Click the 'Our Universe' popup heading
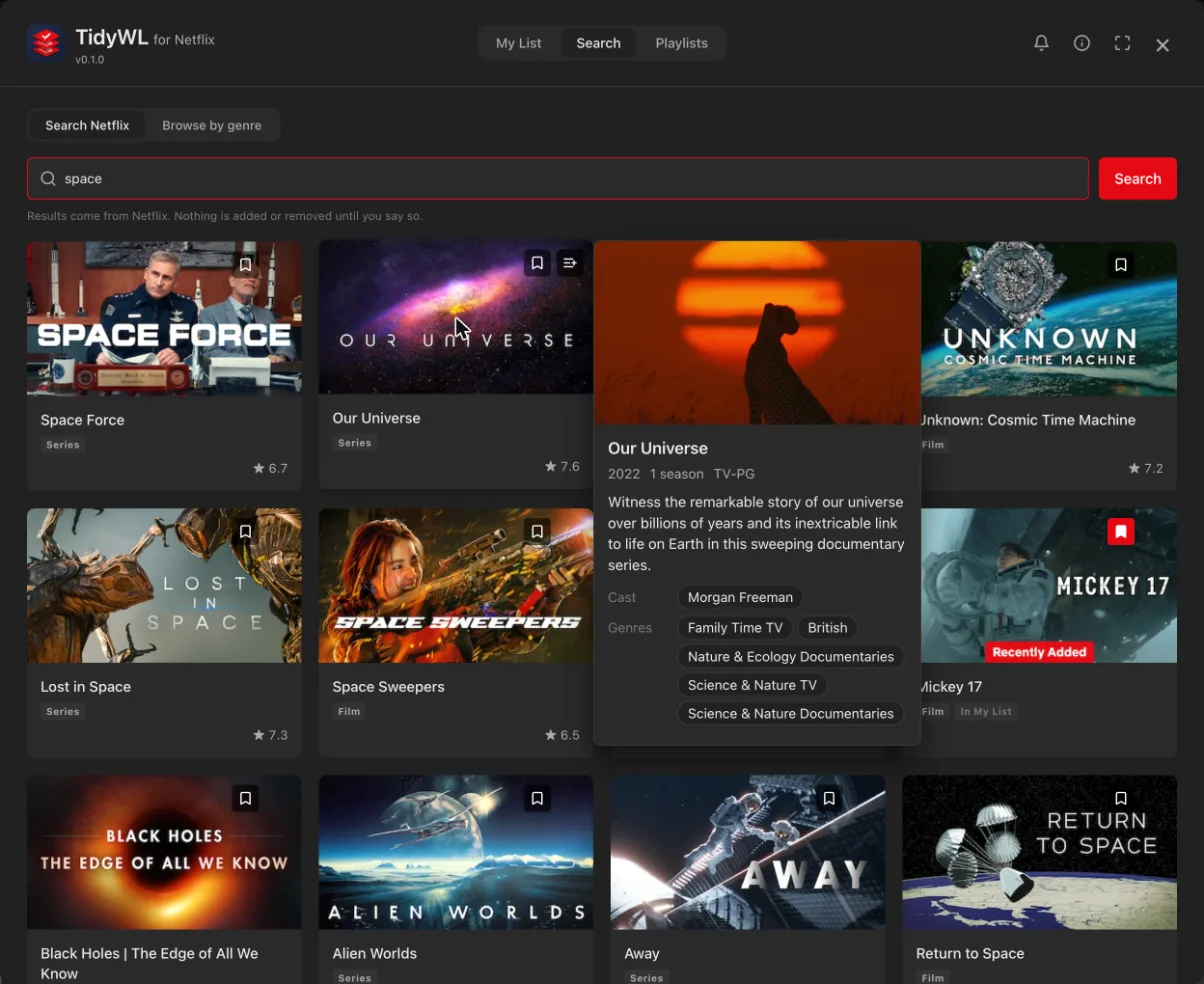The image size is (1204, 984). point(658,448)
